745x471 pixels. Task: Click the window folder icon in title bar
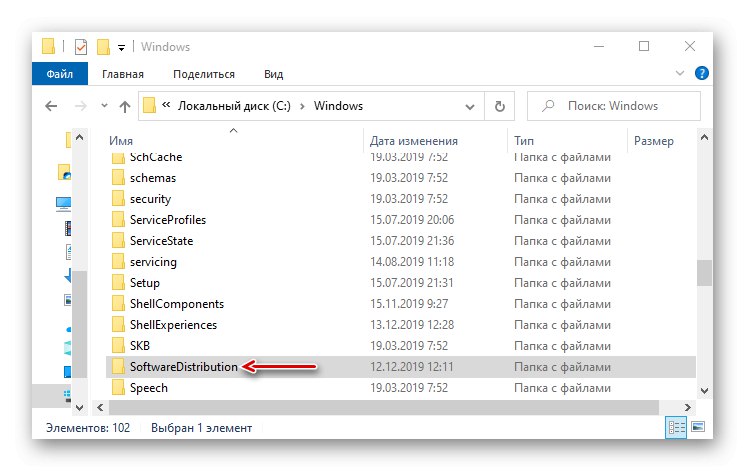click(48, 47)
